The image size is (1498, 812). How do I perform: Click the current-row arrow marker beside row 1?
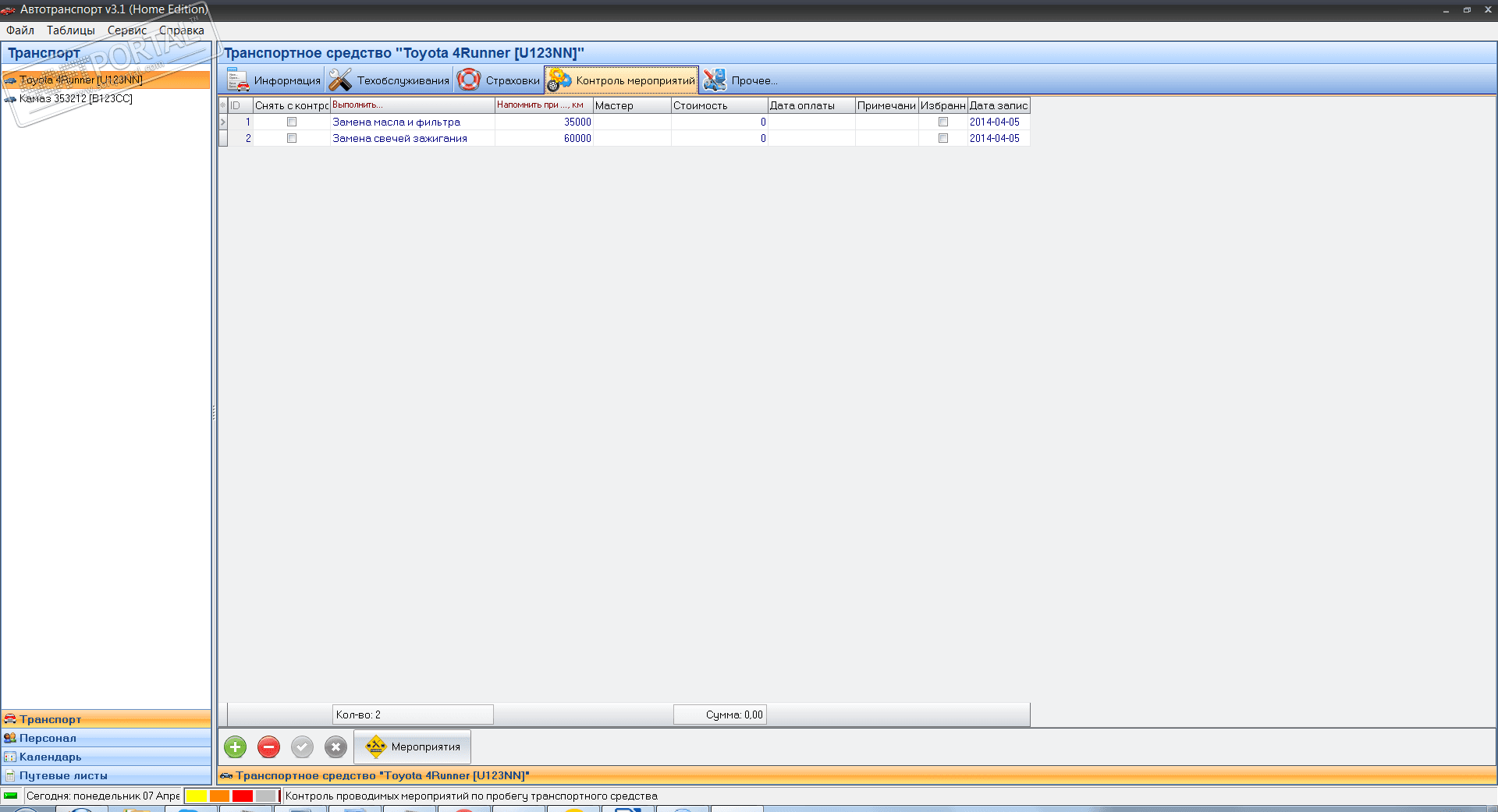click(x=223, y=122)
